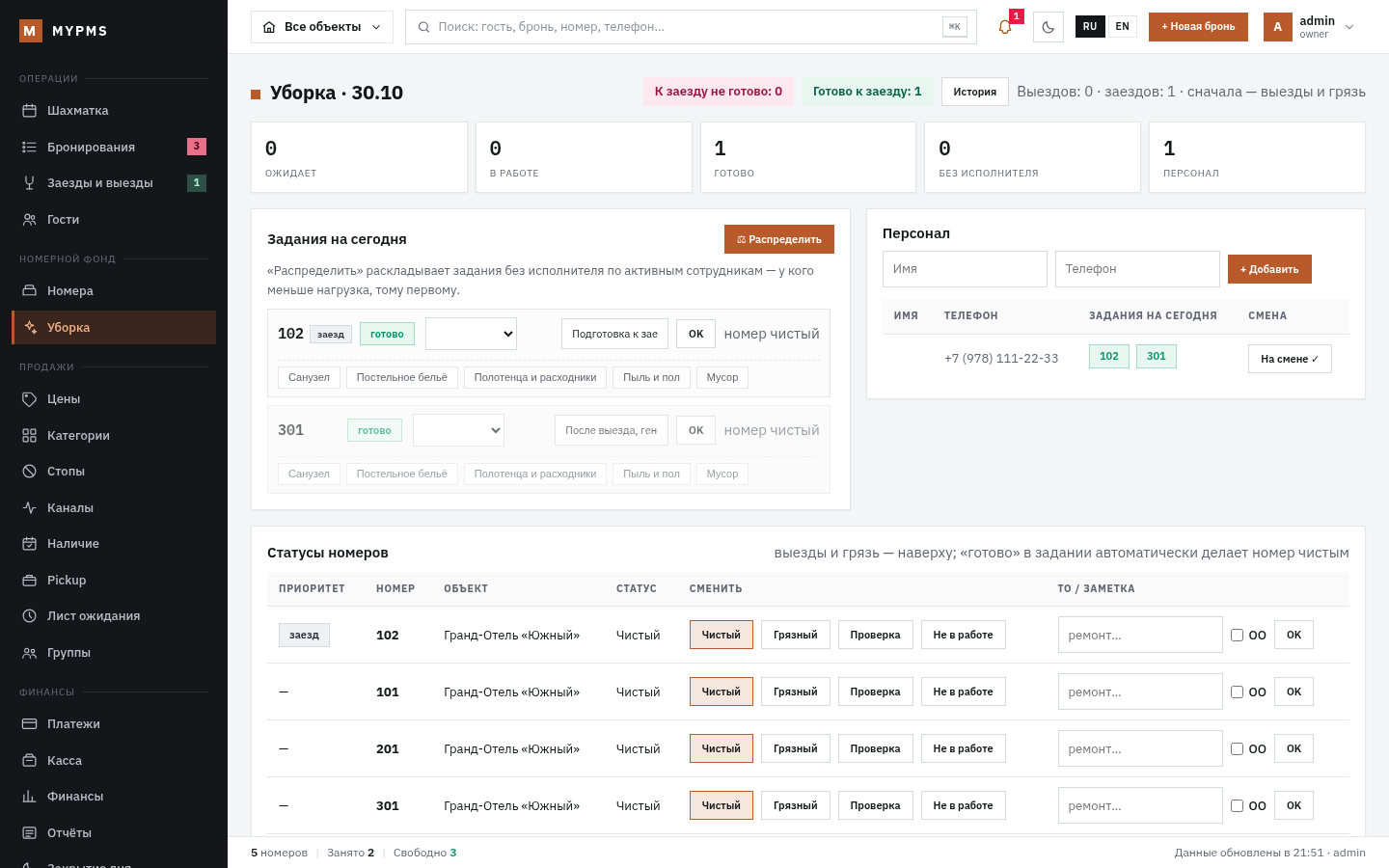Open the Все объекты property dropdown
Screen dimensions: 1389x868
pos(322,27)
